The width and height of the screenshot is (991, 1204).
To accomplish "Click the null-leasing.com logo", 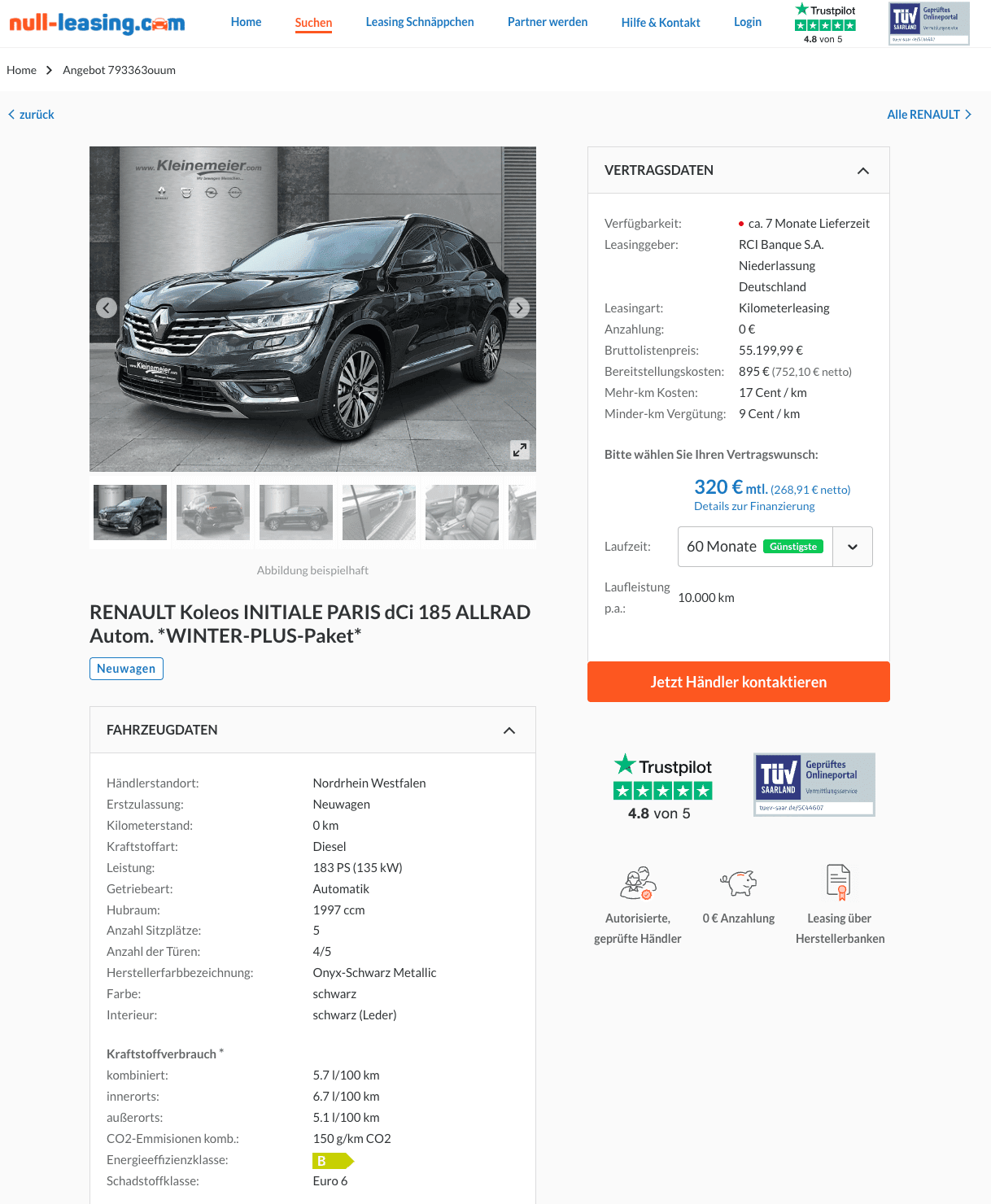I will point(97,23).
